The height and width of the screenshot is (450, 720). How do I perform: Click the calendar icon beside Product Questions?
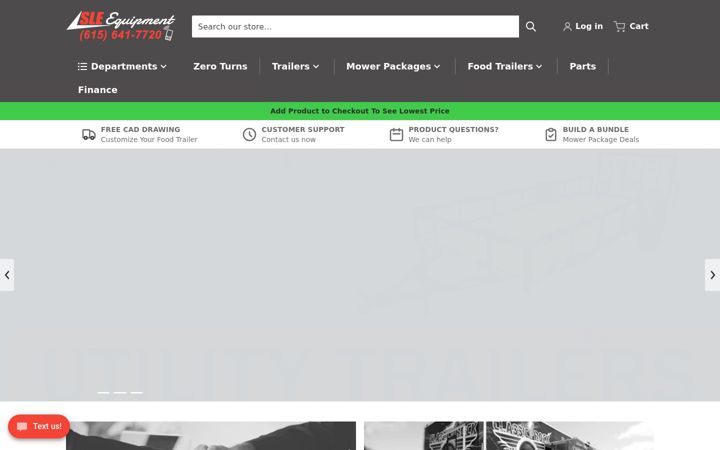396,135
